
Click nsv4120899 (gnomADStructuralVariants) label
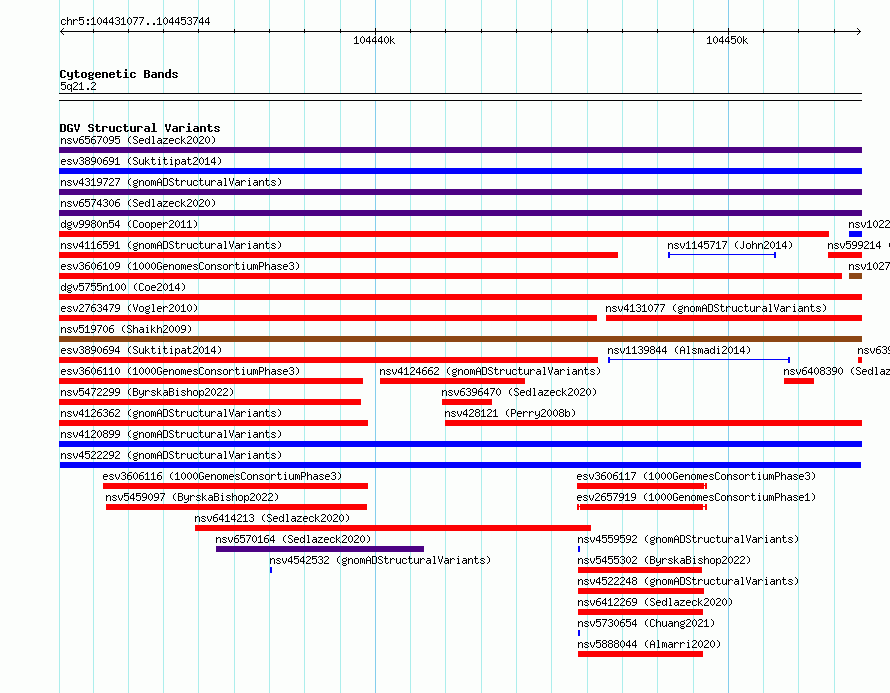pyautogui.click(x=171, y=434)
